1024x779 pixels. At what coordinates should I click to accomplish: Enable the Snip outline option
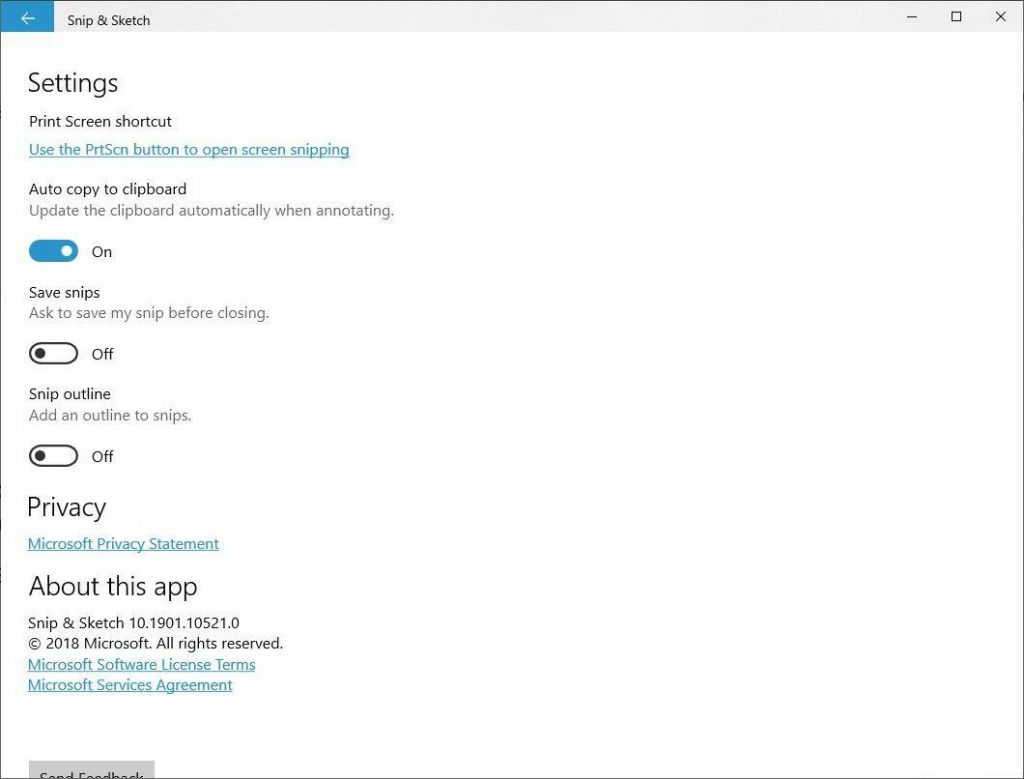53,455
